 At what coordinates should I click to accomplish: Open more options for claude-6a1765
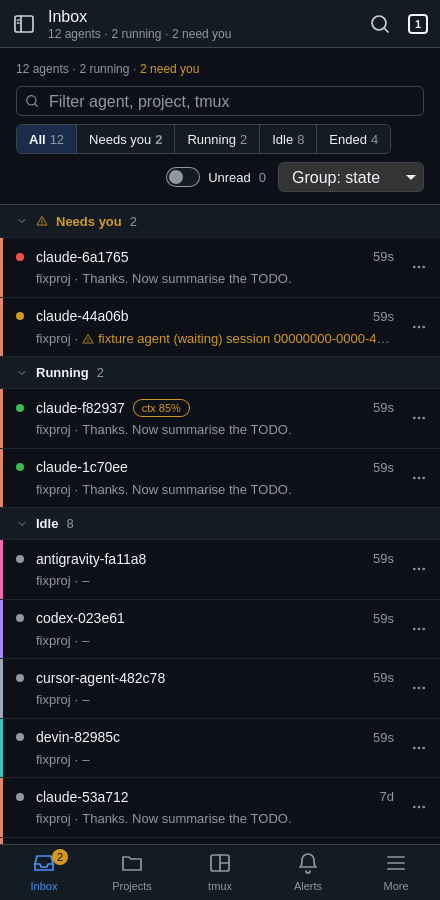coord(419,267)
